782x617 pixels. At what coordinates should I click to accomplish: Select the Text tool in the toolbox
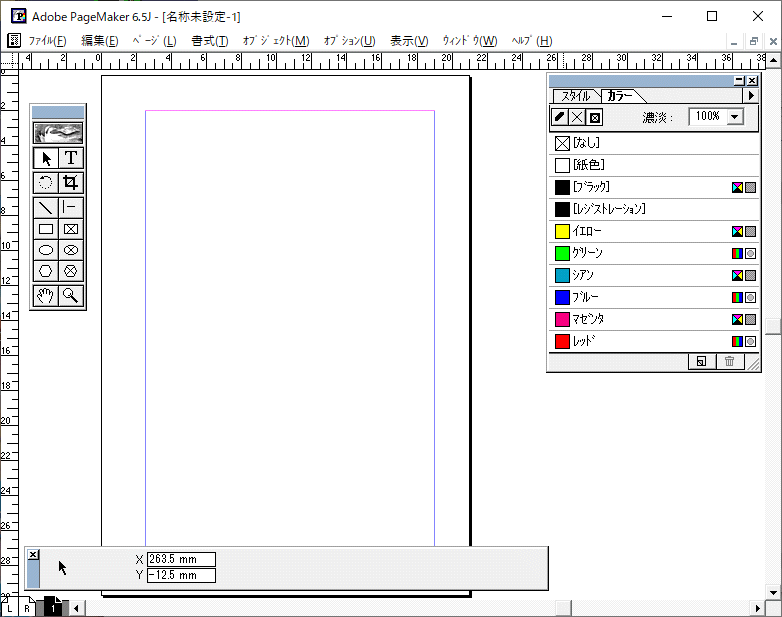tap(71, 158)
